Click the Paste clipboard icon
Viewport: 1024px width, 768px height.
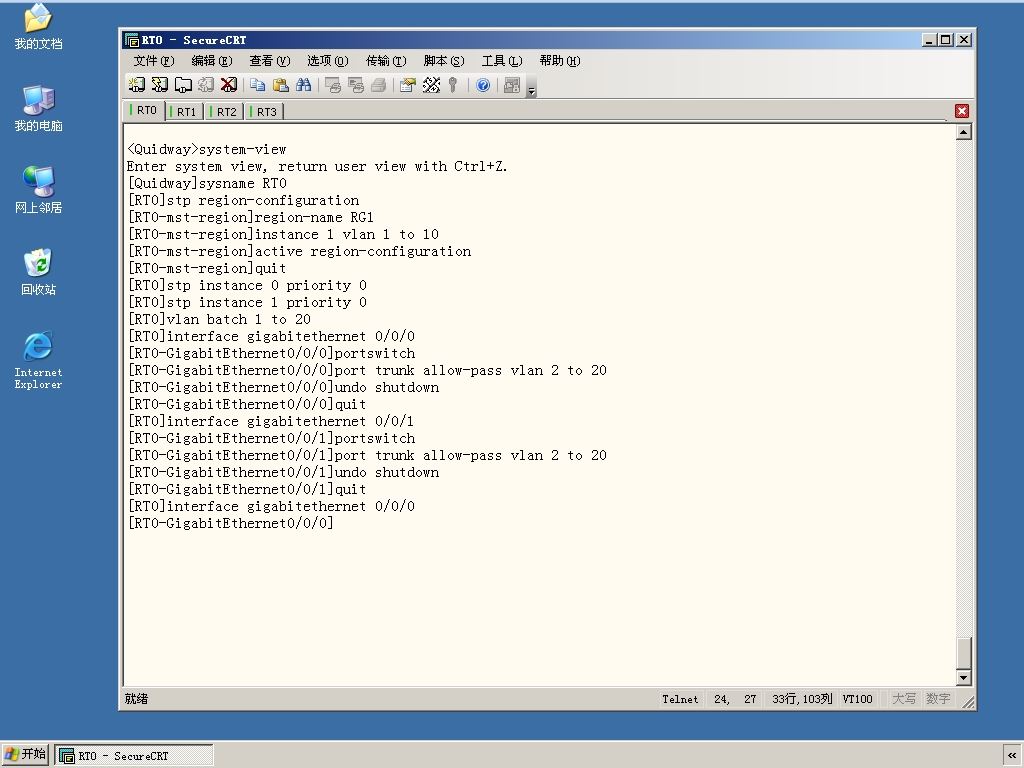281,85
